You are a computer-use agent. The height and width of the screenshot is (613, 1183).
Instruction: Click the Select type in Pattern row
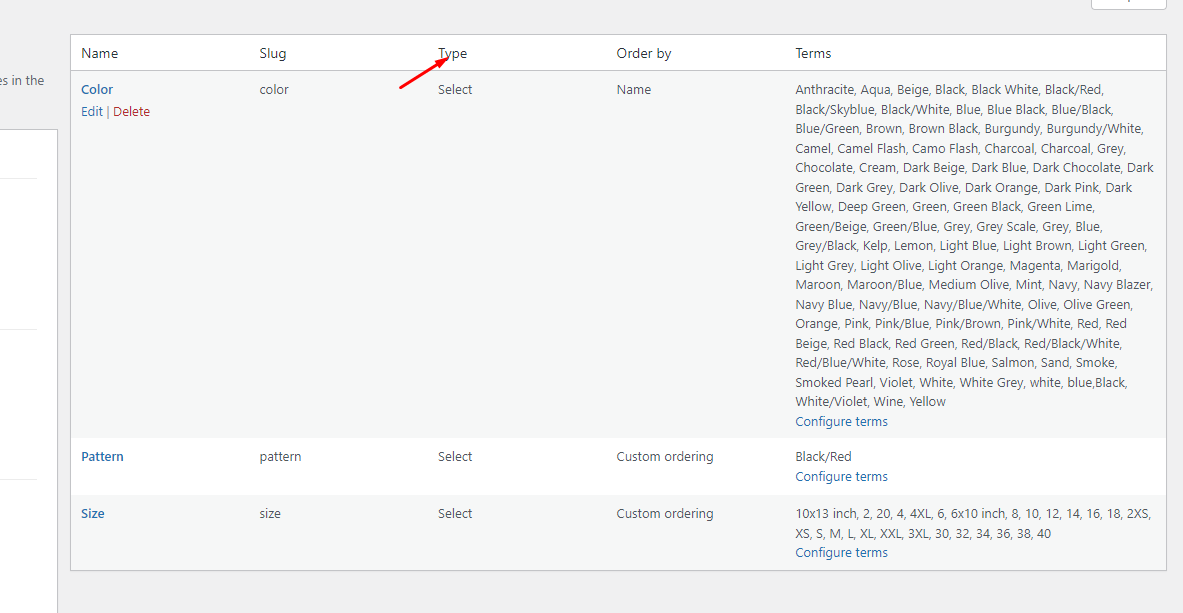[x=455, y=457]
